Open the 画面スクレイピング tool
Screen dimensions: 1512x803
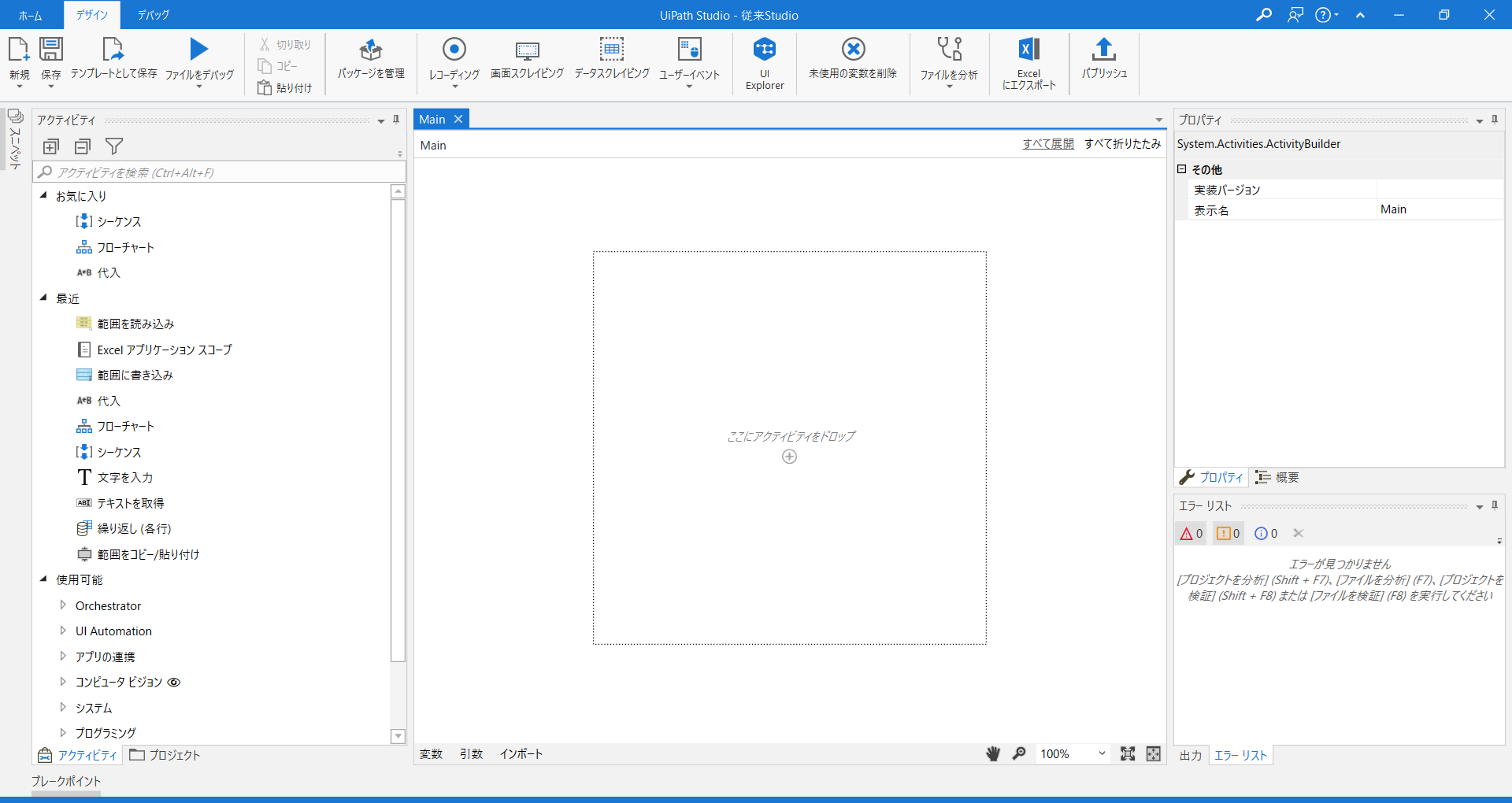click(x=526, y=63)
